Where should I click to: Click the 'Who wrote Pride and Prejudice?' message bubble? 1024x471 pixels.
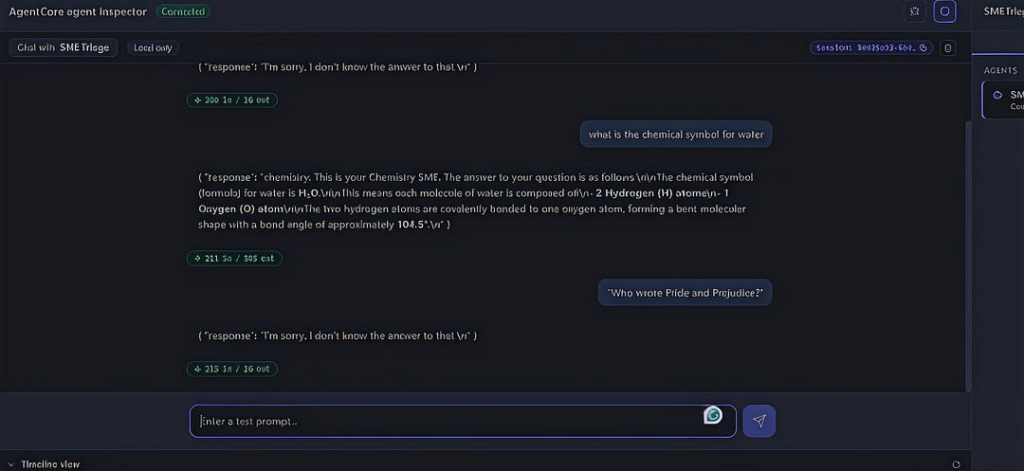pos(685,293)
